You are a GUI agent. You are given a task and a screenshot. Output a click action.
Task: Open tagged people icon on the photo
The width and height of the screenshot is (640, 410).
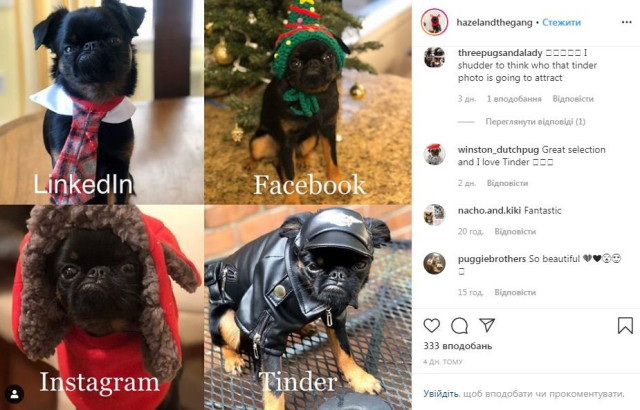click(x=14, y=394)
